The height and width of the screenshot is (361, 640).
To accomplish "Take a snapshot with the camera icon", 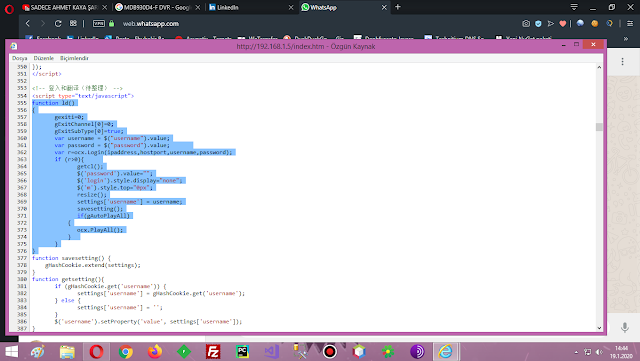I will coord(526,24).
